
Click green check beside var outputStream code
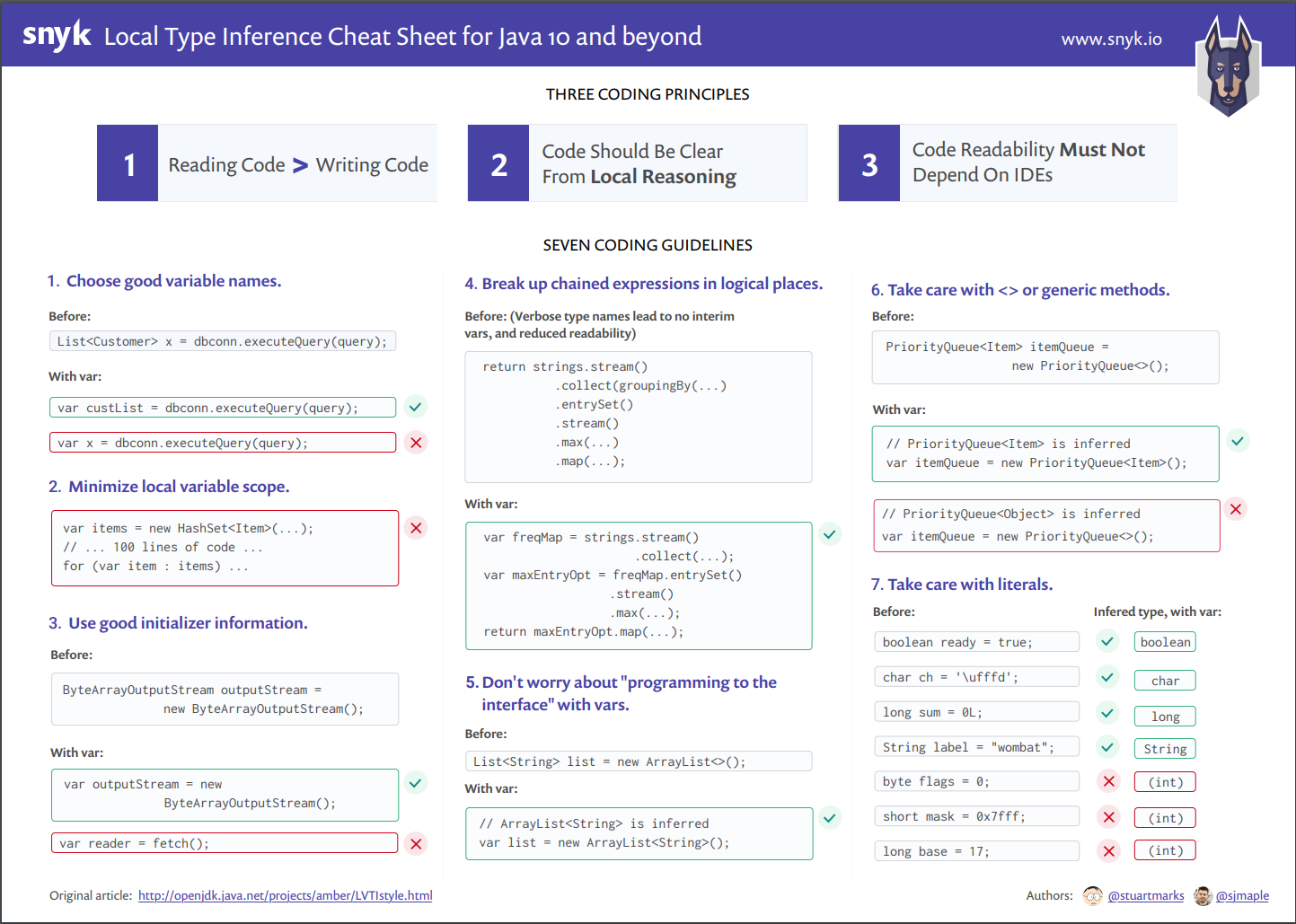click(415, 783)
